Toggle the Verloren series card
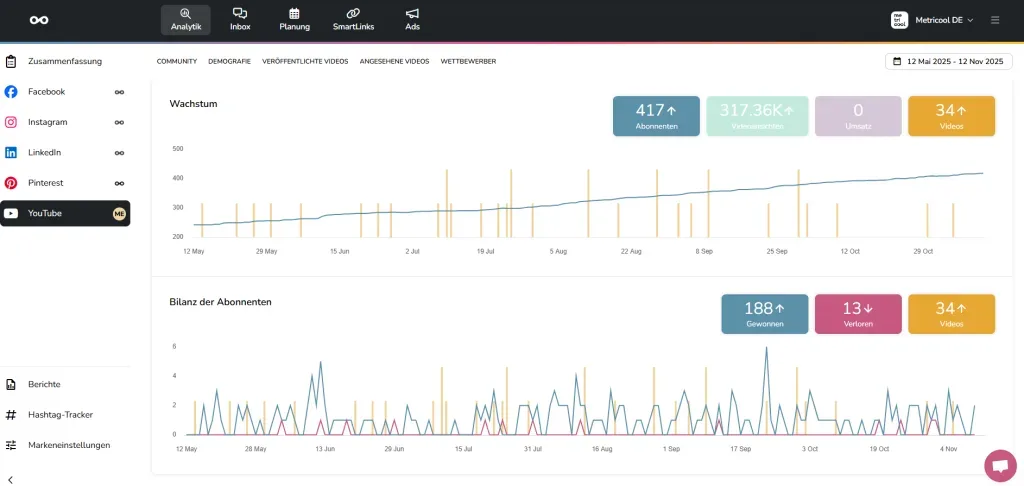 tap(859, 314)
